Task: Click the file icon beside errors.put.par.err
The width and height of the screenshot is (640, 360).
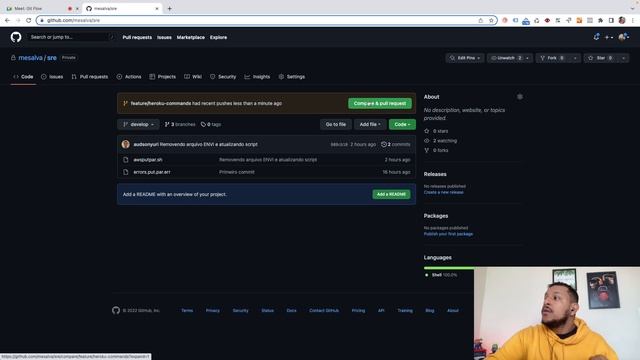Action: [126, 172]
